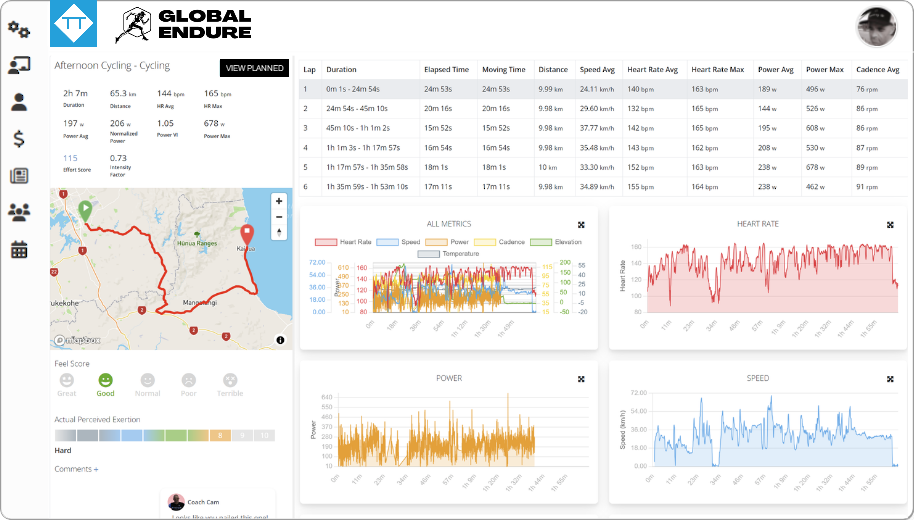The image size is (914, 520).
Task: Expand the Comments section
Action: (77, 469)
